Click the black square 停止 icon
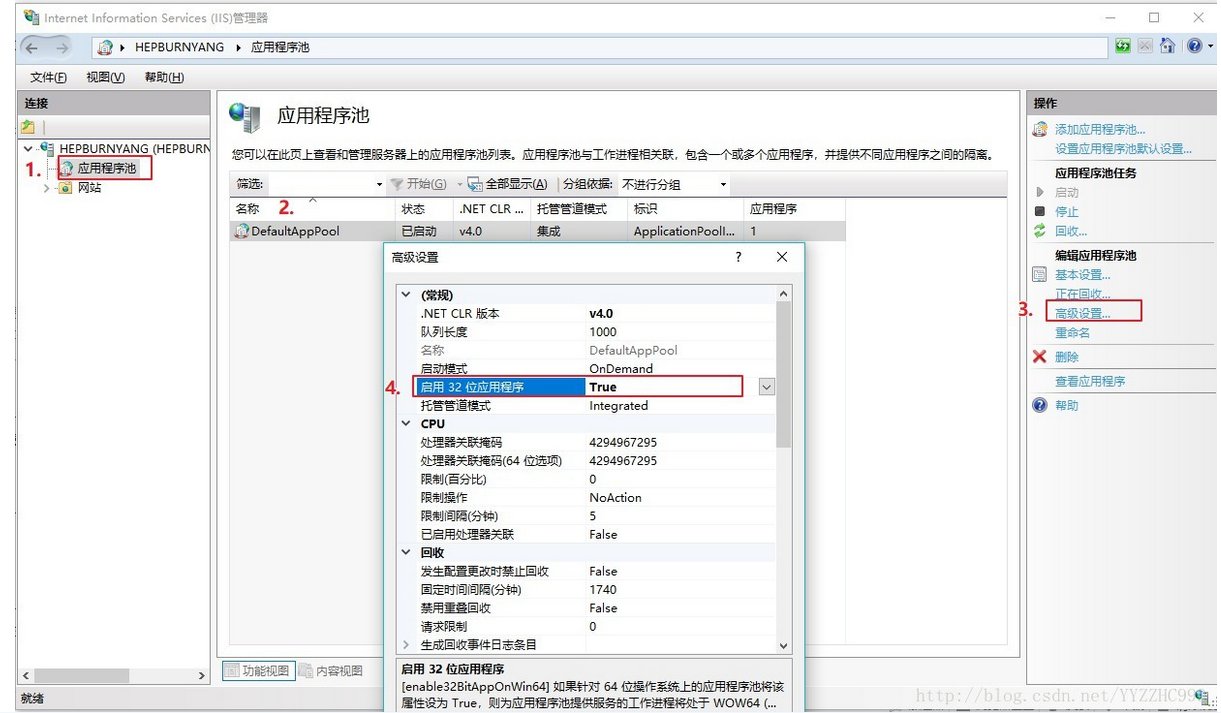 [x=1040, y=212]
